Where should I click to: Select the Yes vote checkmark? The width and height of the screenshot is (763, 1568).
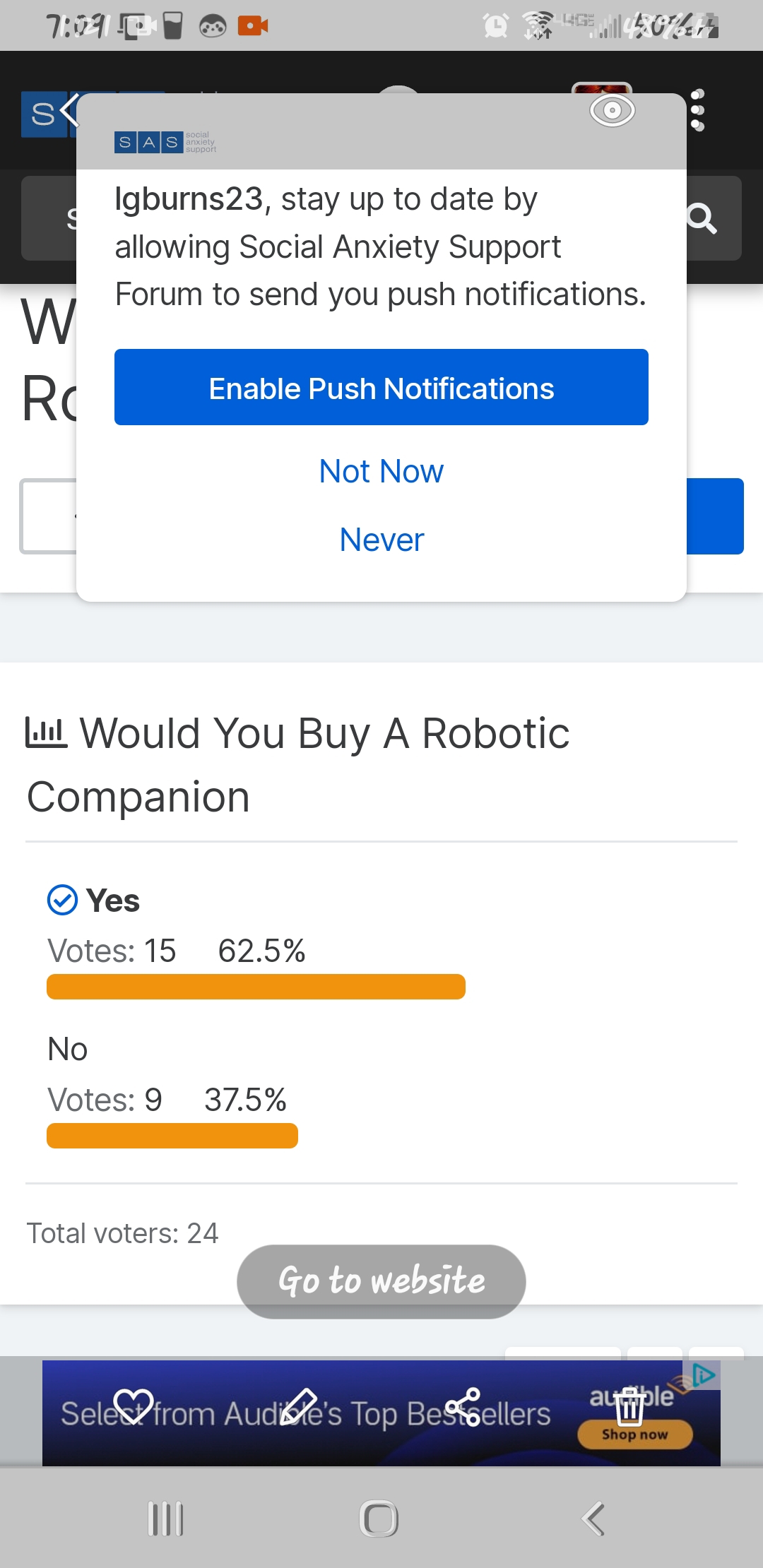[62, 900]
